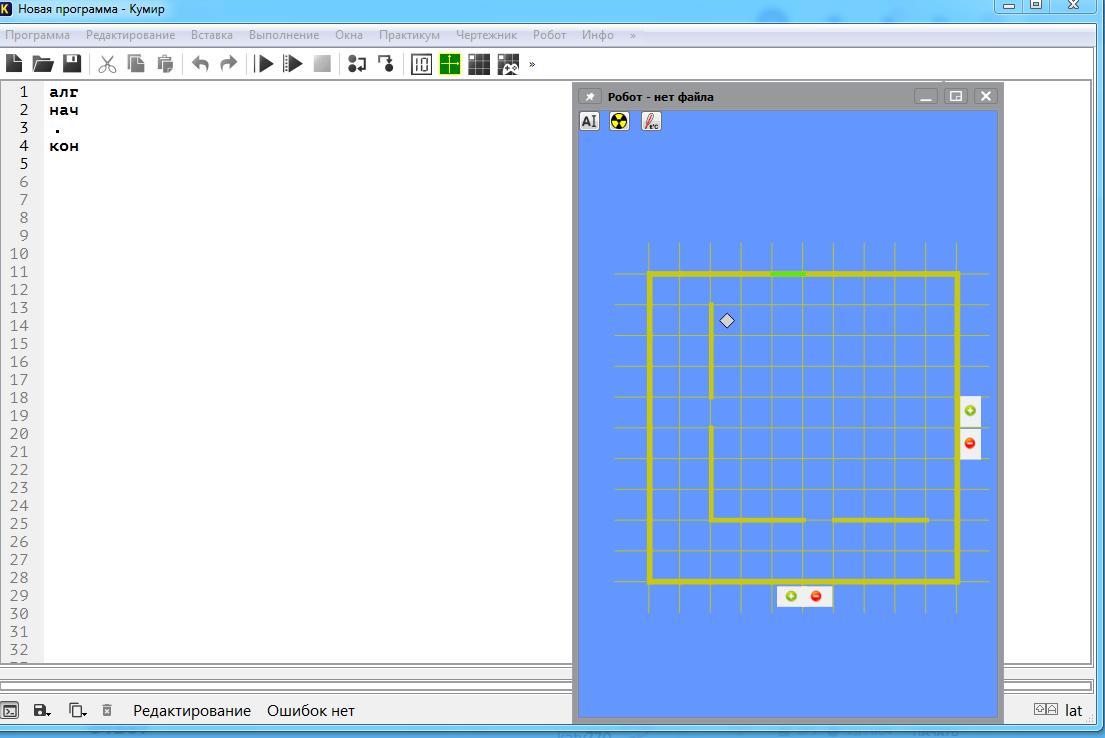
Task: Open the Выполнение menu
Action: (x=283, y=35)
